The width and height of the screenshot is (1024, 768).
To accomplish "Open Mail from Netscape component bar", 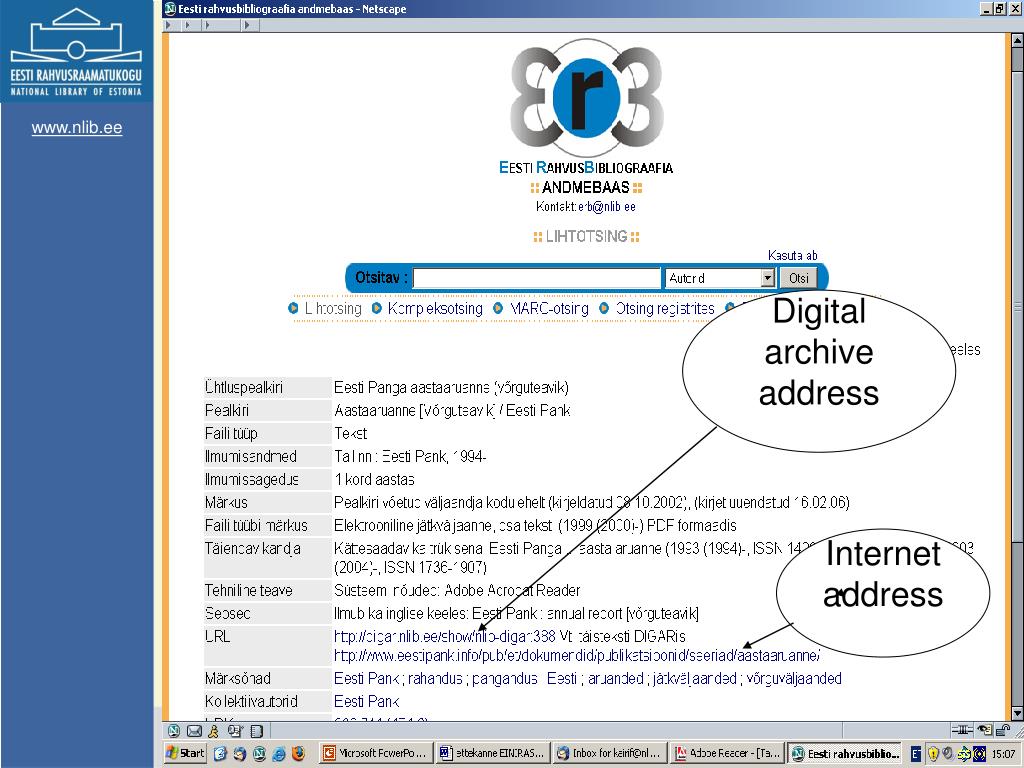I will (x=194, y=731).
